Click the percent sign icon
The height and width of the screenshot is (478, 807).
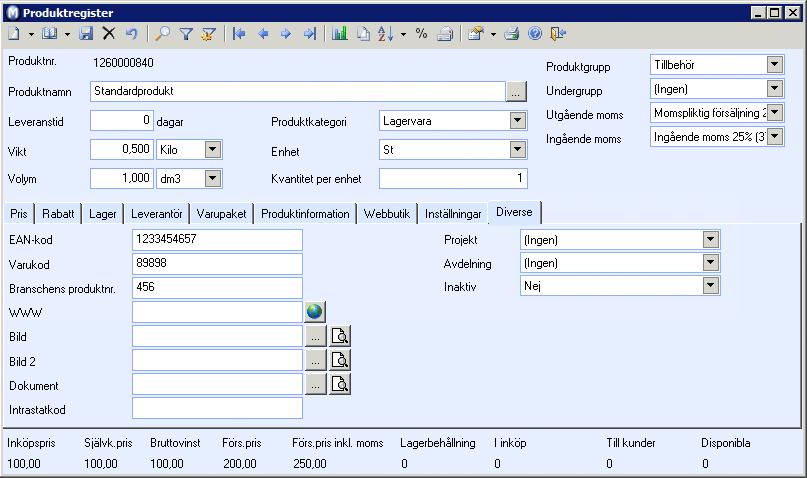click(421, 33)
